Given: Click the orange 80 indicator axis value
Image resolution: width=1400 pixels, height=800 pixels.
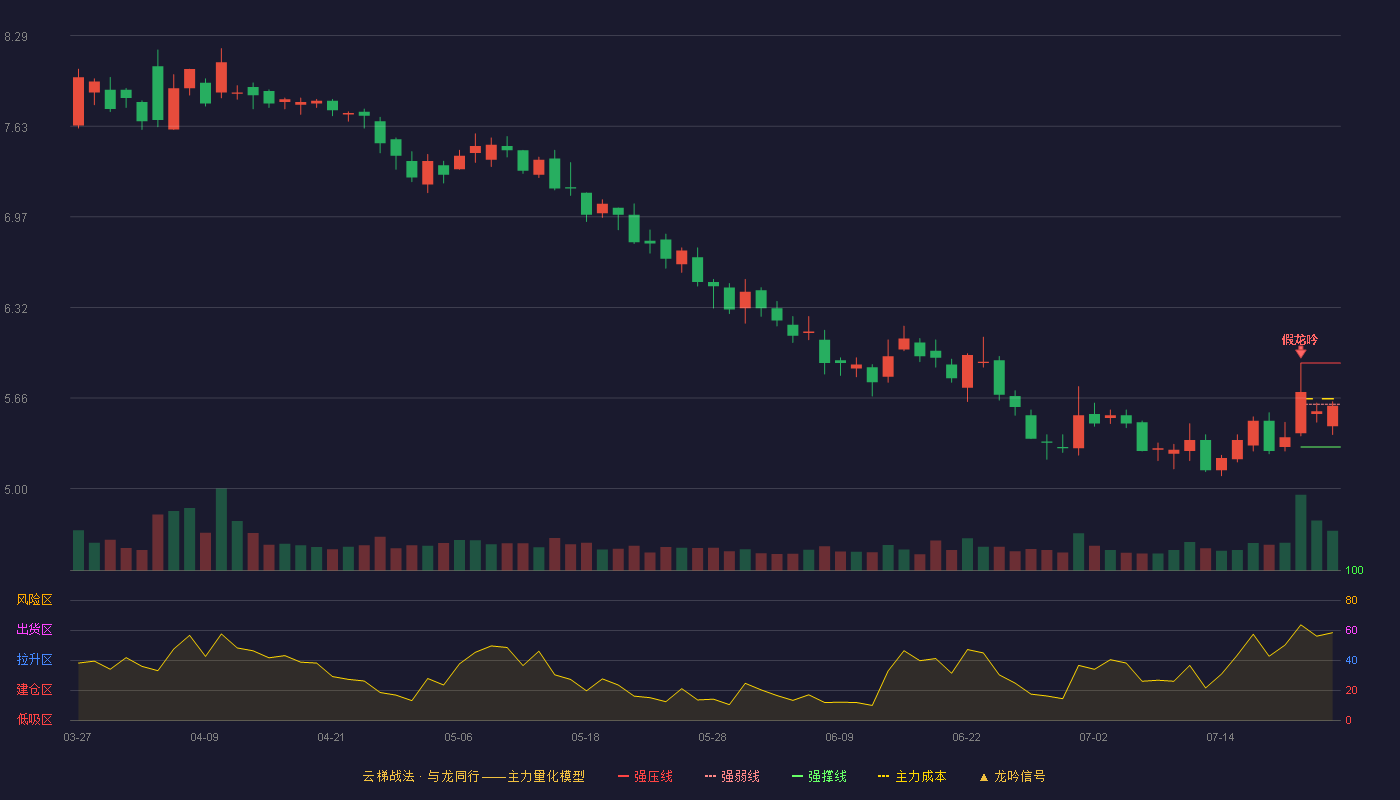Looking at the screenshot, I should coord(1351,601).
